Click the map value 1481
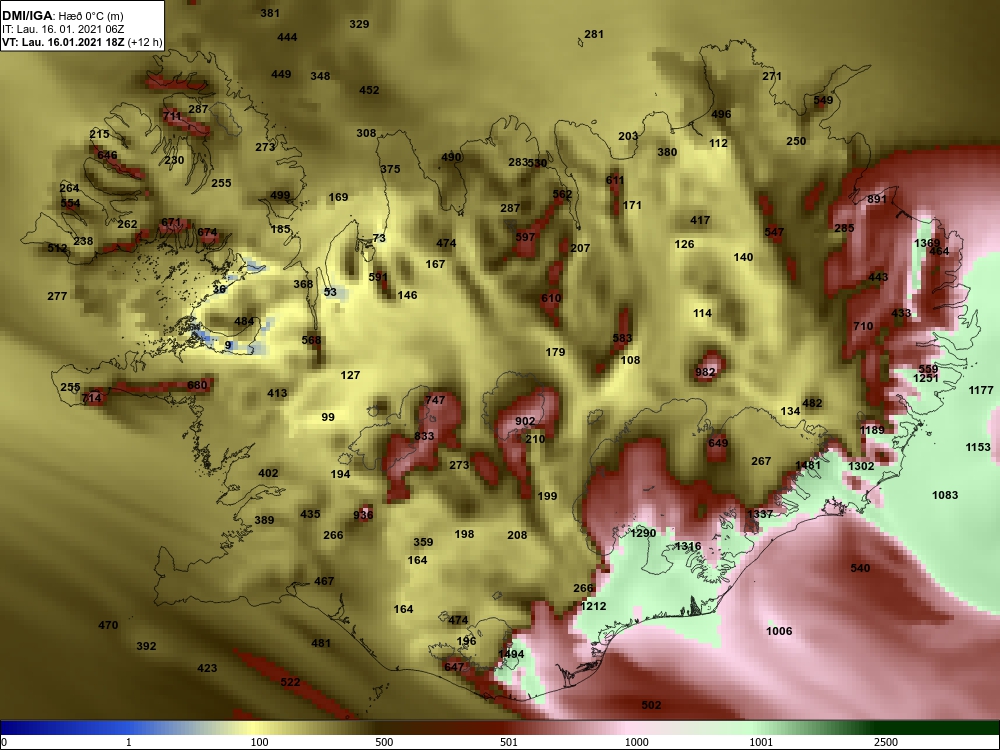This screenshot has width=1000, height=750. 808,466
